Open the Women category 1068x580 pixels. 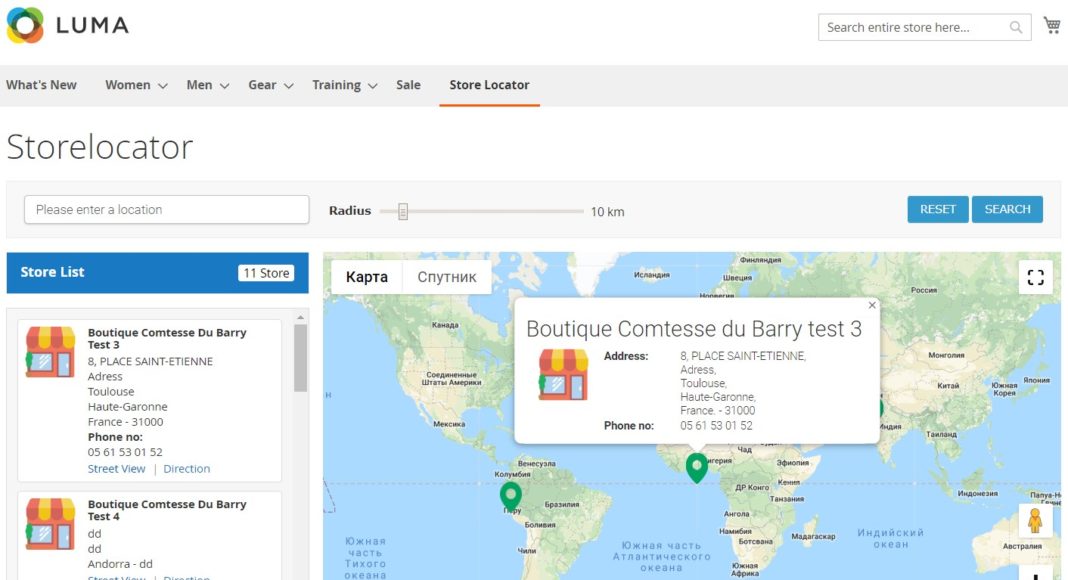pyautogui.click(x=127, y=85)
